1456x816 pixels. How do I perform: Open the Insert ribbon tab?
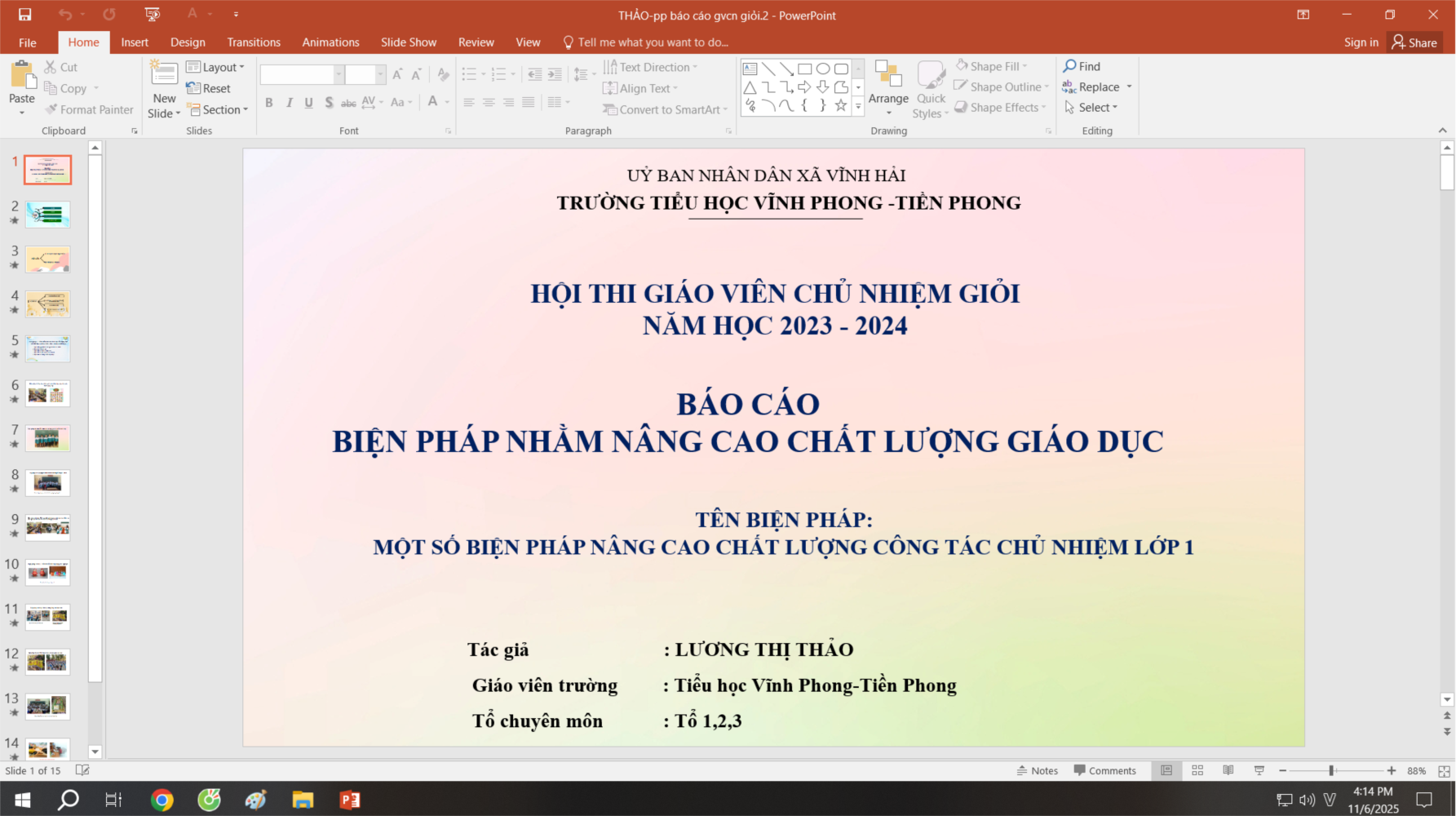pyautogui.click(x=135, y=42)
